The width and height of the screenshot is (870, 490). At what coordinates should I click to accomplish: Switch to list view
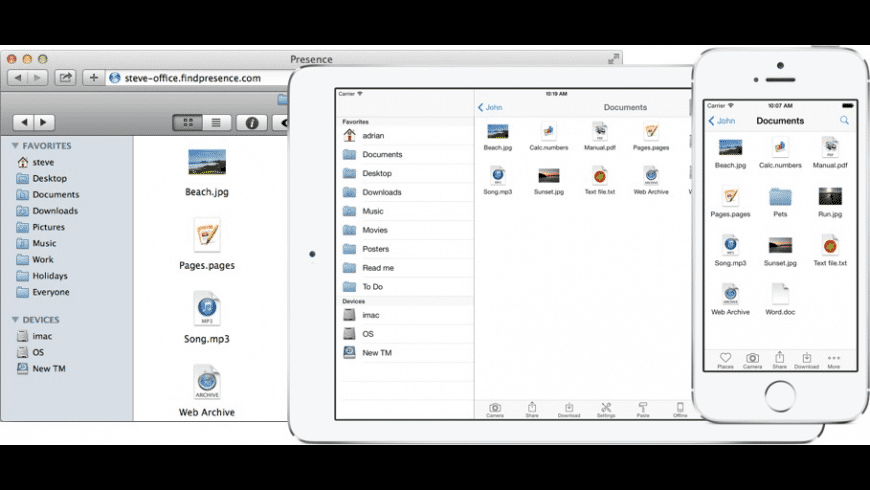(x=216, y=123)
